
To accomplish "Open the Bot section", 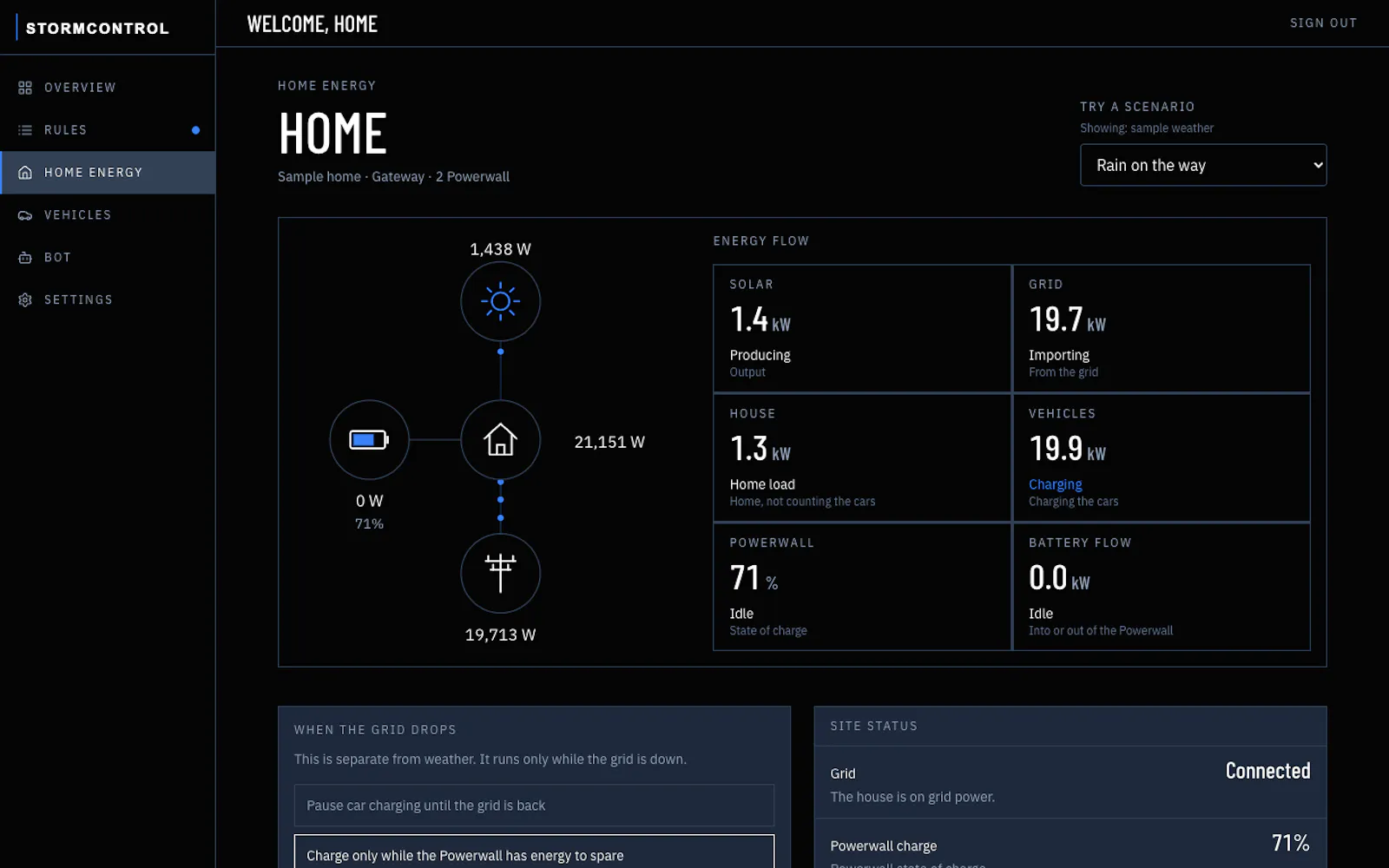I will [x=108, y=258].
